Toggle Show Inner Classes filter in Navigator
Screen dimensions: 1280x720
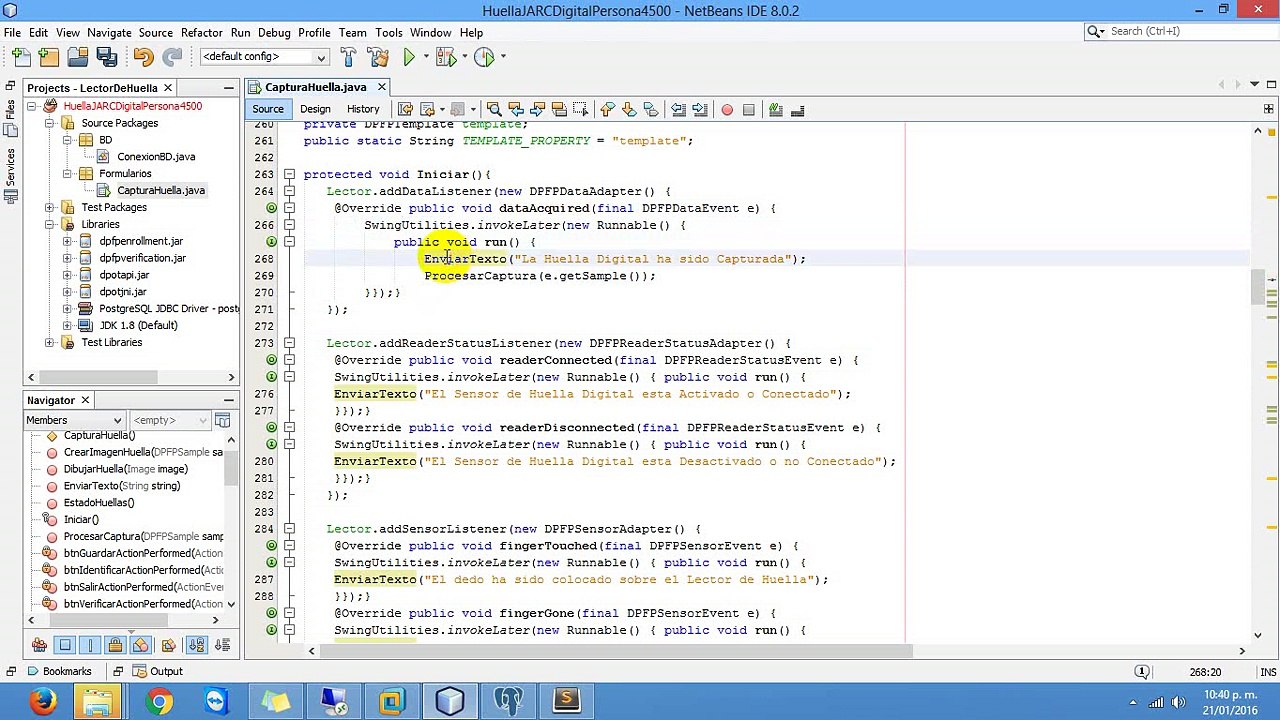(x=141, y=645)
